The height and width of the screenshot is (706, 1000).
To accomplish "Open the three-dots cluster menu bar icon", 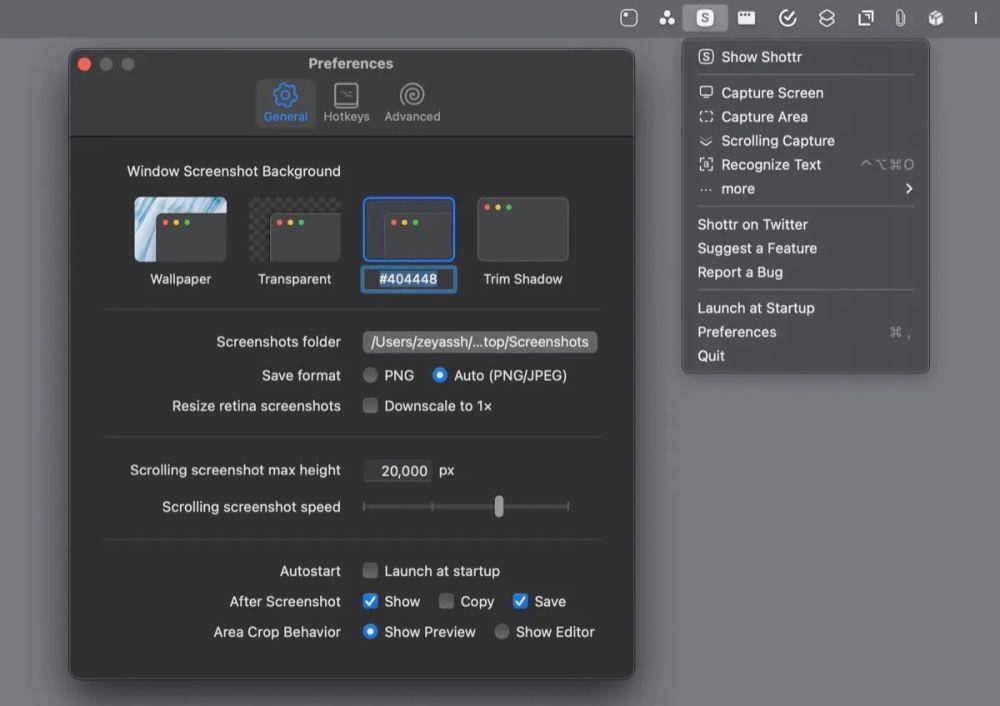I will 667,18.
